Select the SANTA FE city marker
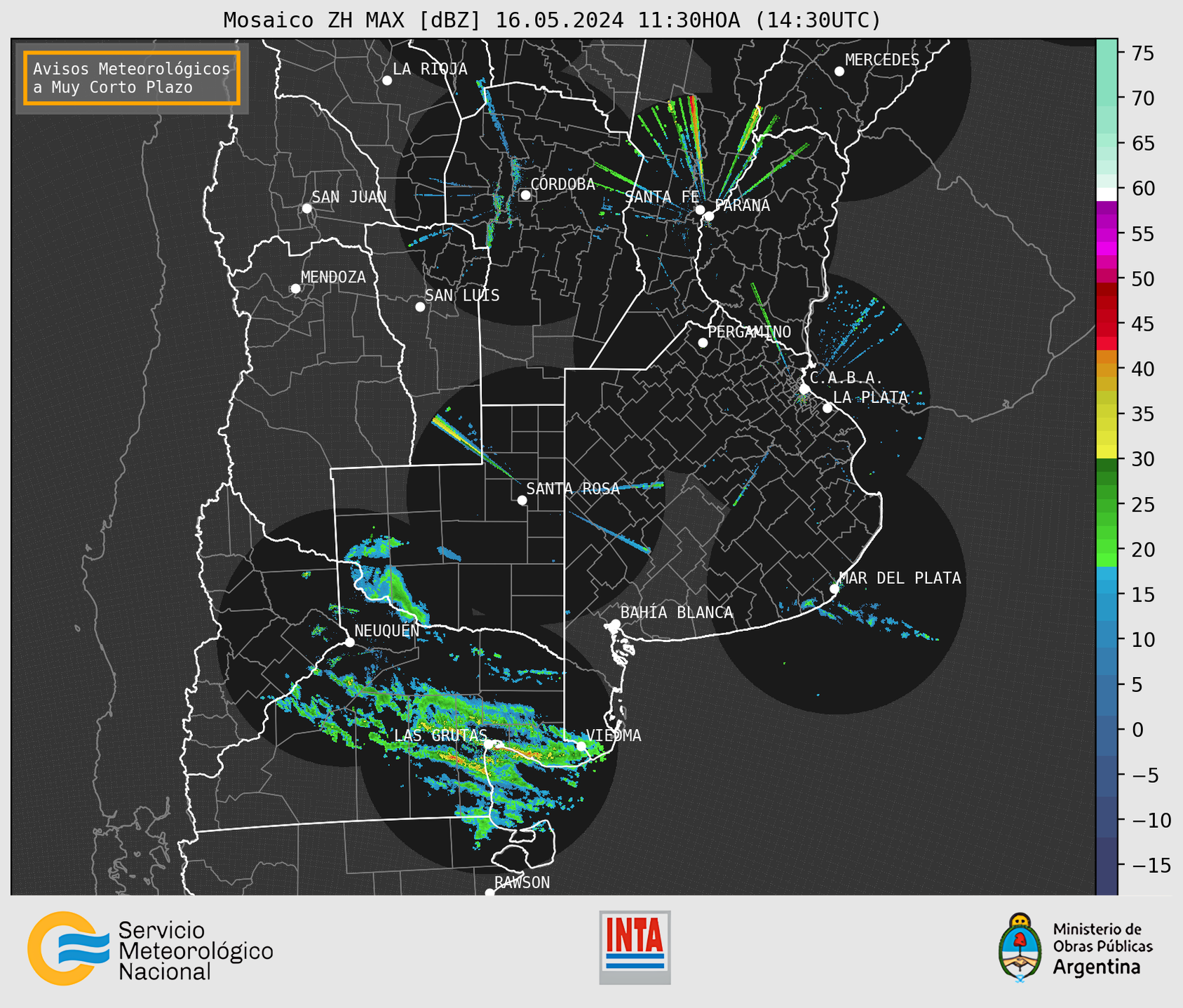The height and width of the screenshot is (1008, 1183). [x=700, y=210]
